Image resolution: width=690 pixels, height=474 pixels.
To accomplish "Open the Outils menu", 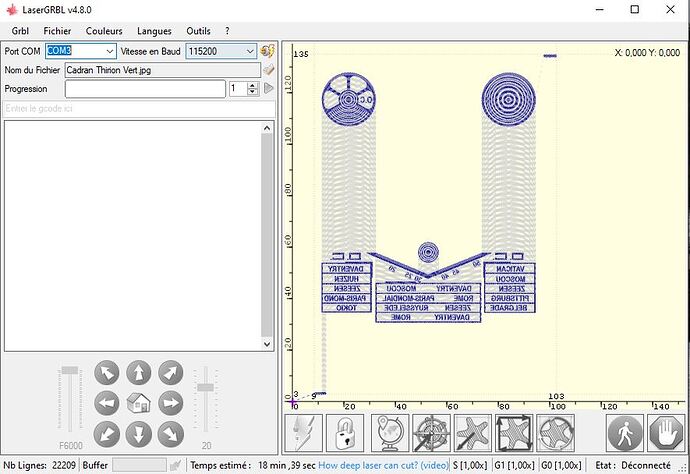I will coord(198,31).
